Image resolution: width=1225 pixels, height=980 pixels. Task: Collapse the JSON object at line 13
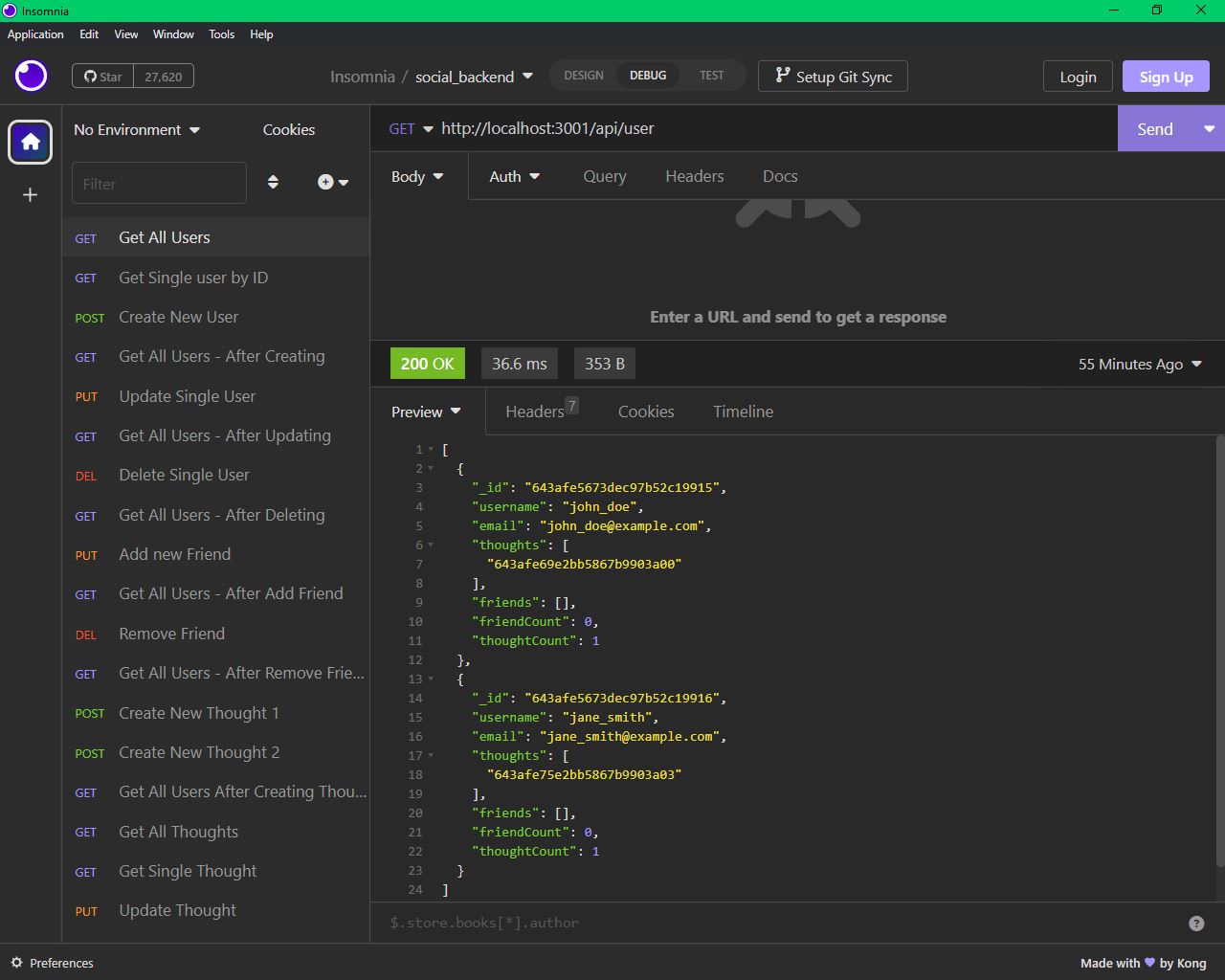point(431,679)
